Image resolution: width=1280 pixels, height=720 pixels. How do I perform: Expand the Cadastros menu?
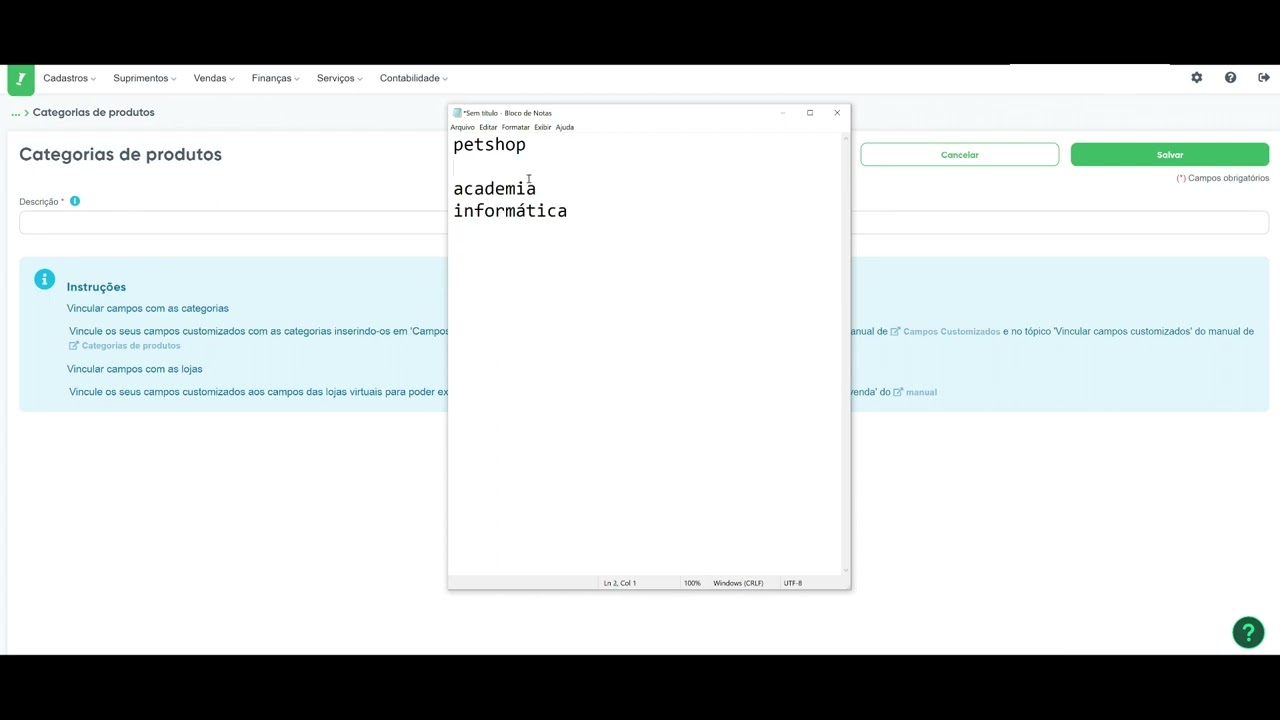(x=69, y=78)
